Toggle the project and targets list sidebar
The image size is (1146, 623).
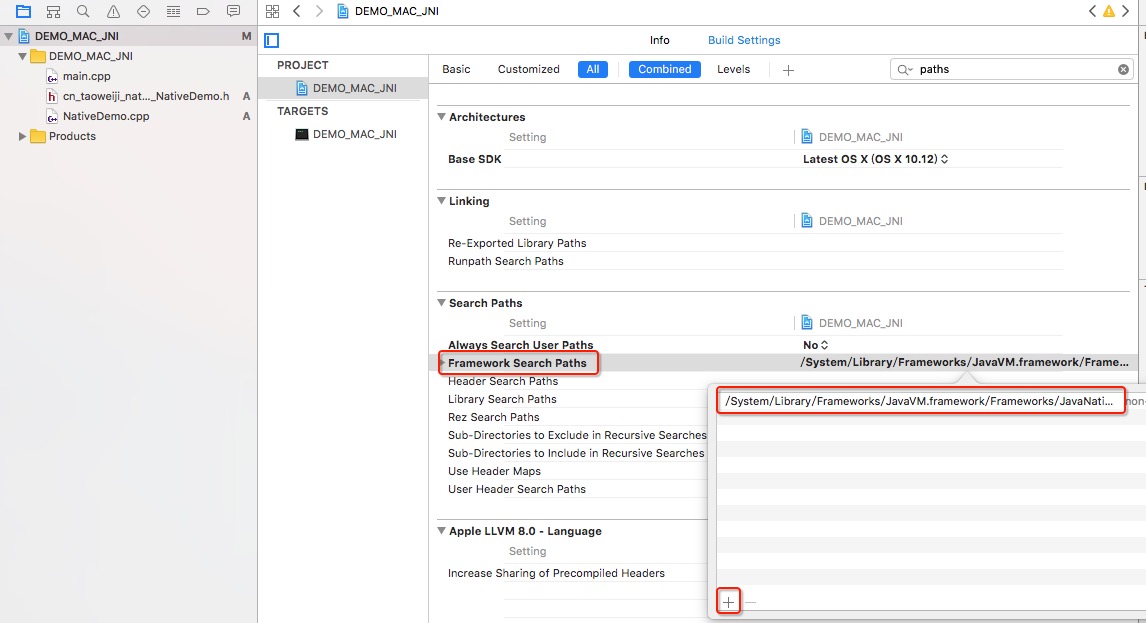tap(272, 40)
